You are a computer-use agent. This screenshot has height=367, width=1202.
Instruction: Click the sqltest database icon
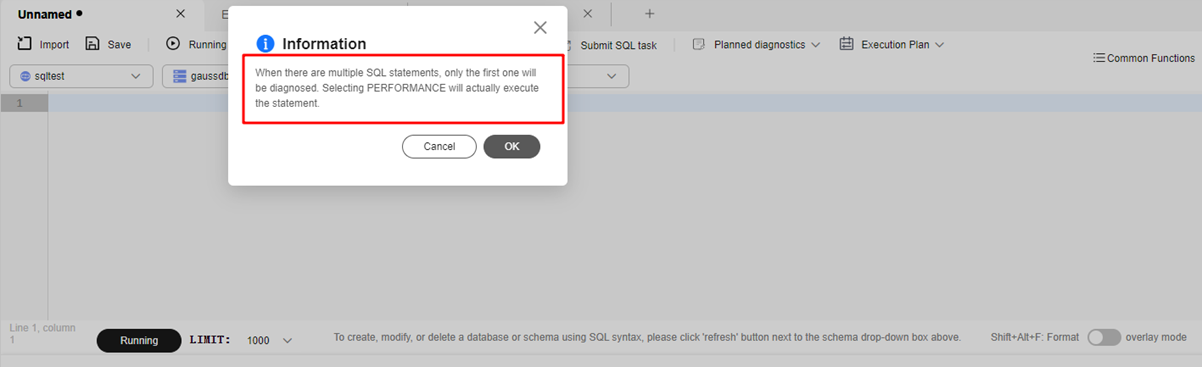pos(25,76)
